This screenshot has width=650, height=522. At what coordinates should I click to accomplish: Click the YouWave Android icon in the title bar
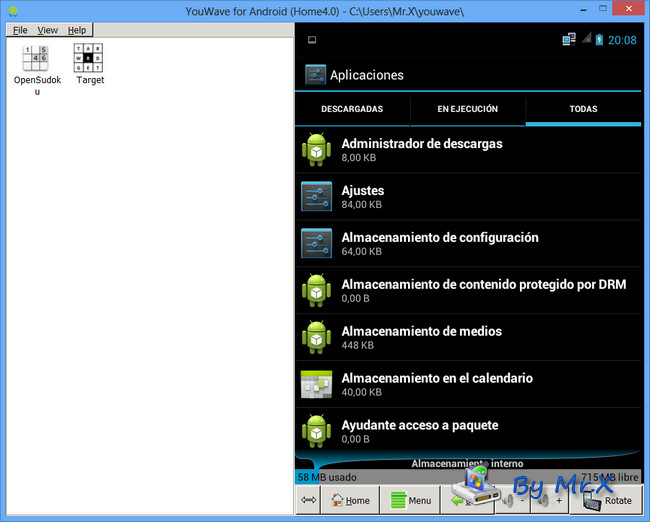(13, 11)
